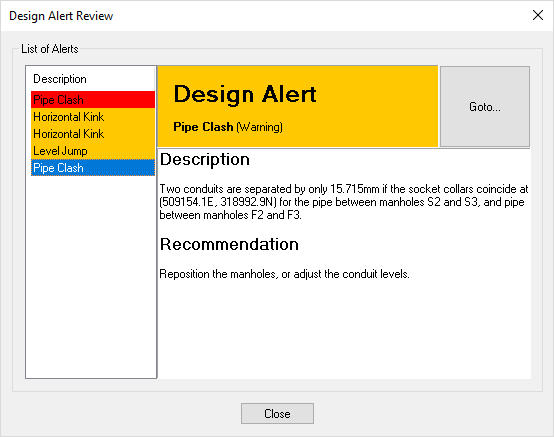Click the conduit separation description paragraph
This screenshot has height=437, width=554.
[343, 202]
